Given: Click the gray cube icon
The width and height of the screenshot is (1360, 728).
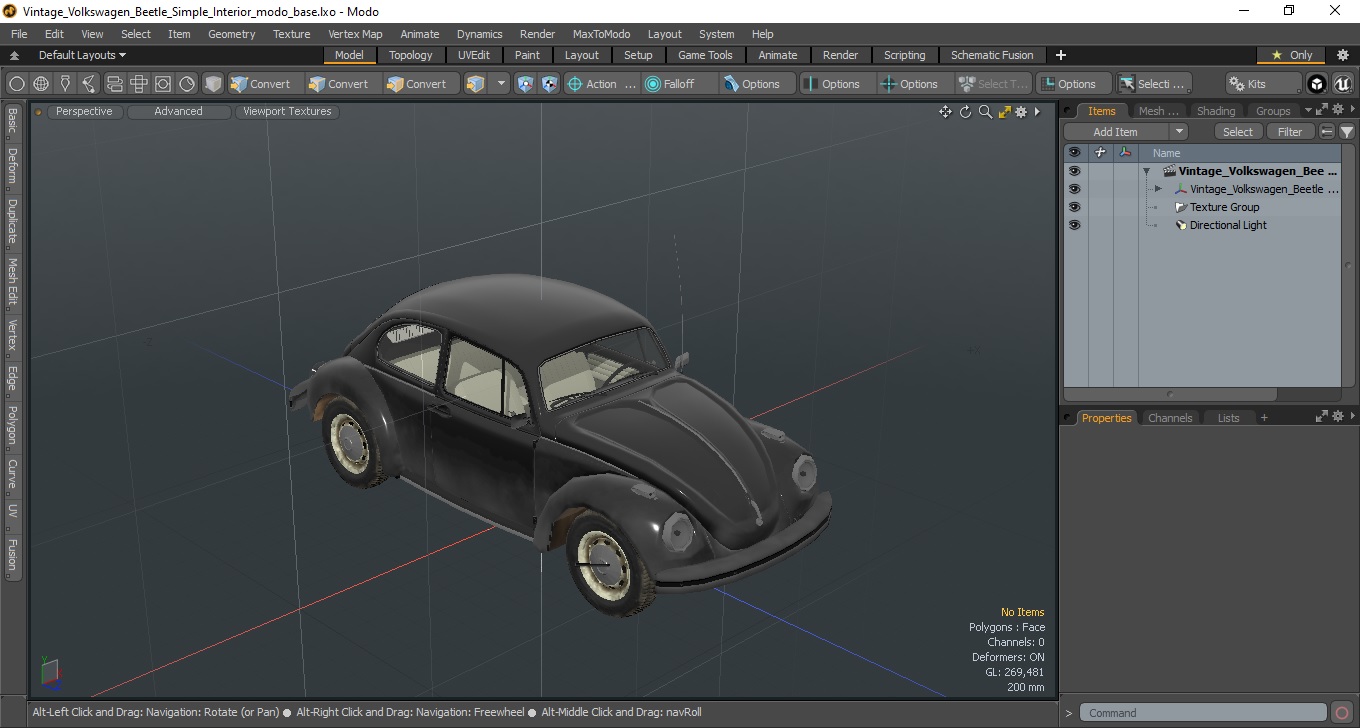Looking at the screenshot, I should (213, 84).
